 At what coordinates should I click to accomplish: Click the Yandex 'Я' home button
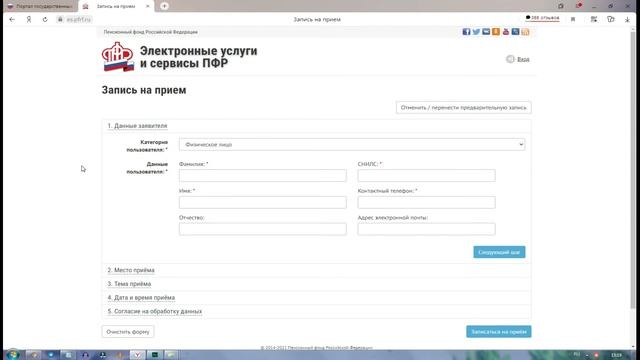tap(29, 19)
